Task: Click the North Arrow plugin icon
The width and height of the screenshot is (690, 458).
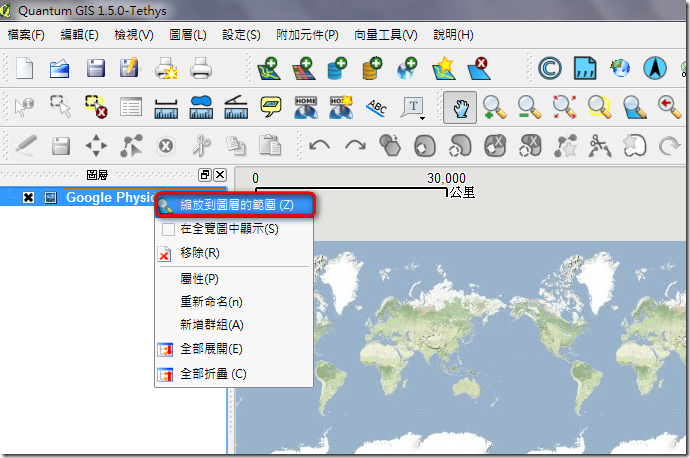Action: 655,69
